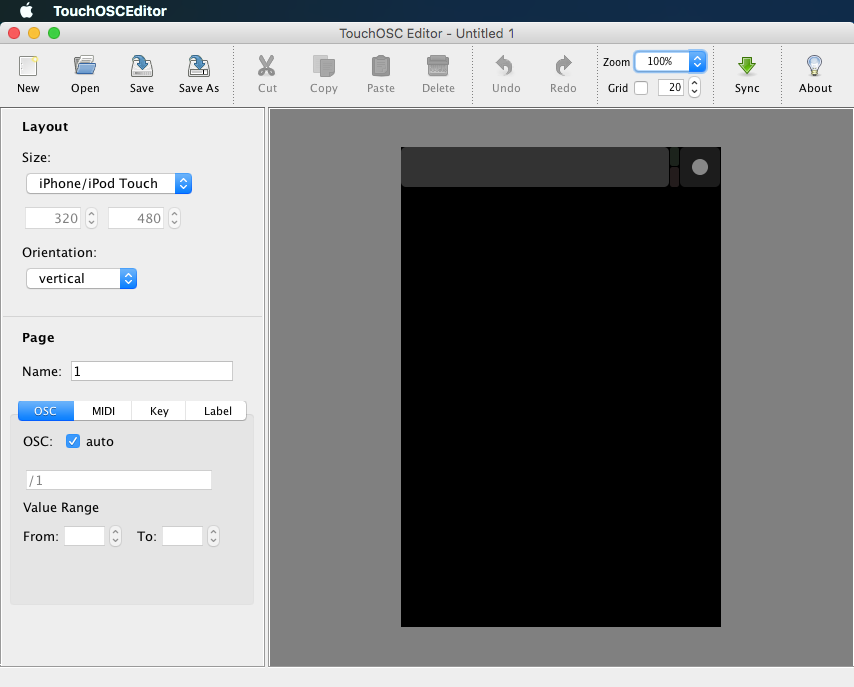Image resolution: width=854 pixels, height=687 pixels.
Task: Toggle the round indicator on layout canvas
Action: pos(700,167)
